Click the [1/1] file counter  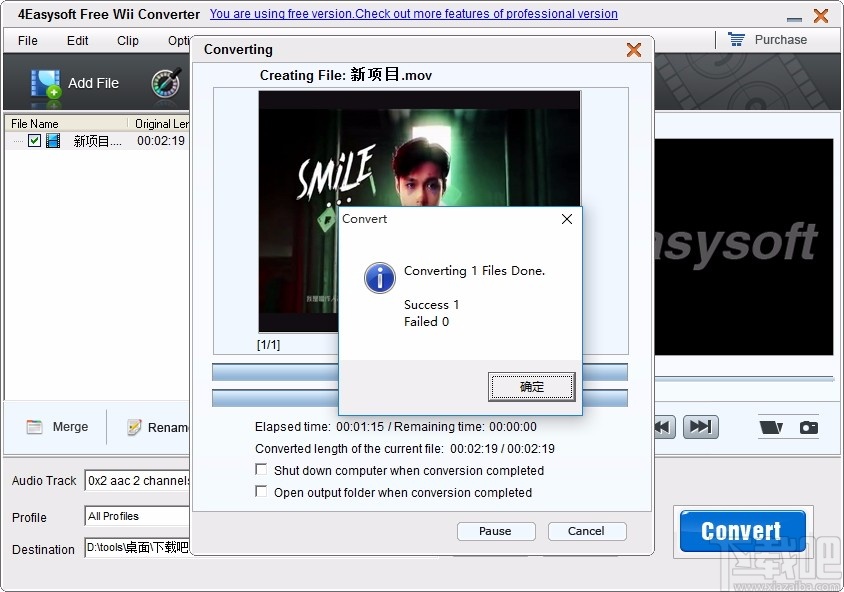point(268,344)
